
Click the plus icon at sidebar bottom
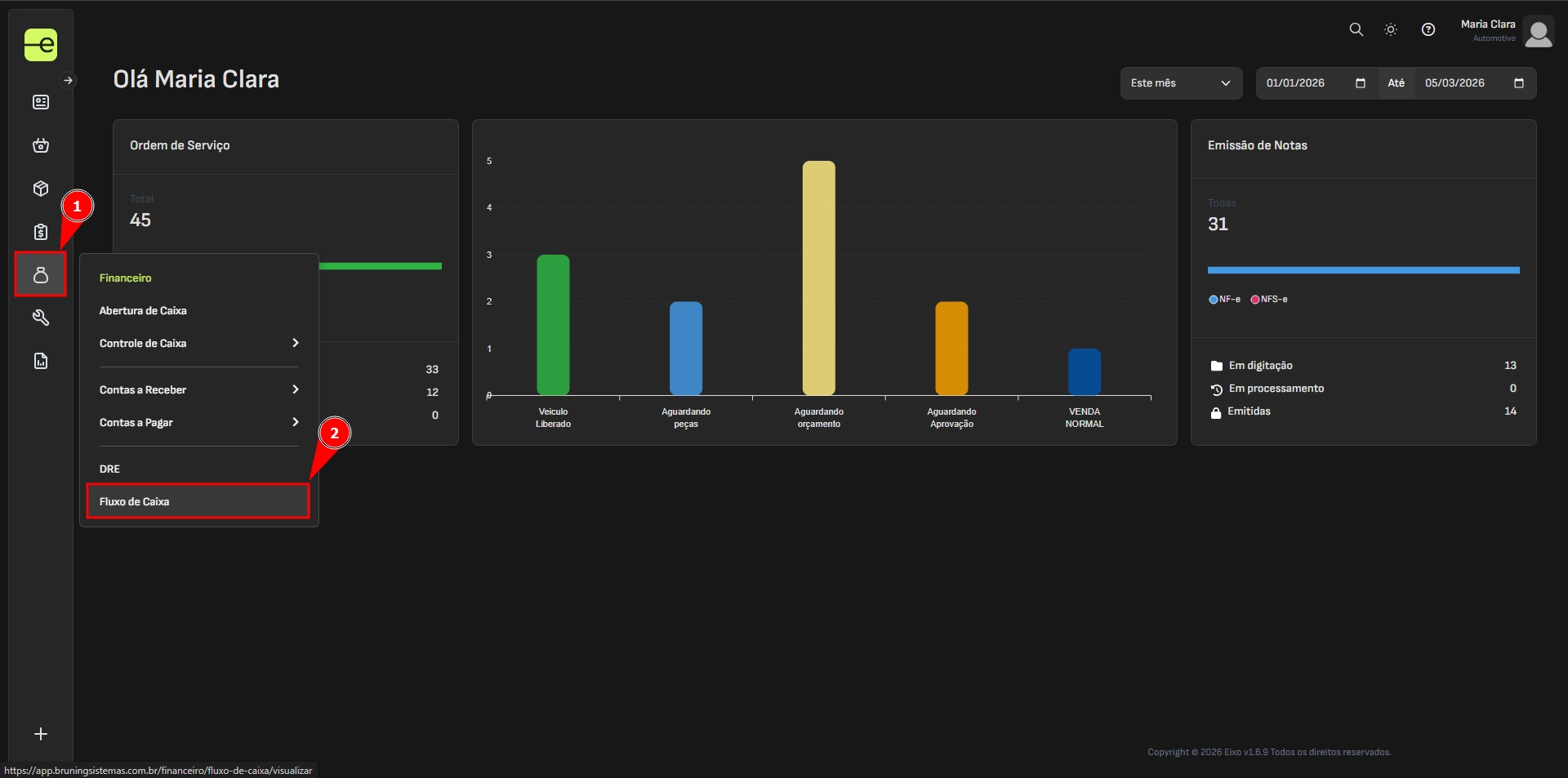41,734
